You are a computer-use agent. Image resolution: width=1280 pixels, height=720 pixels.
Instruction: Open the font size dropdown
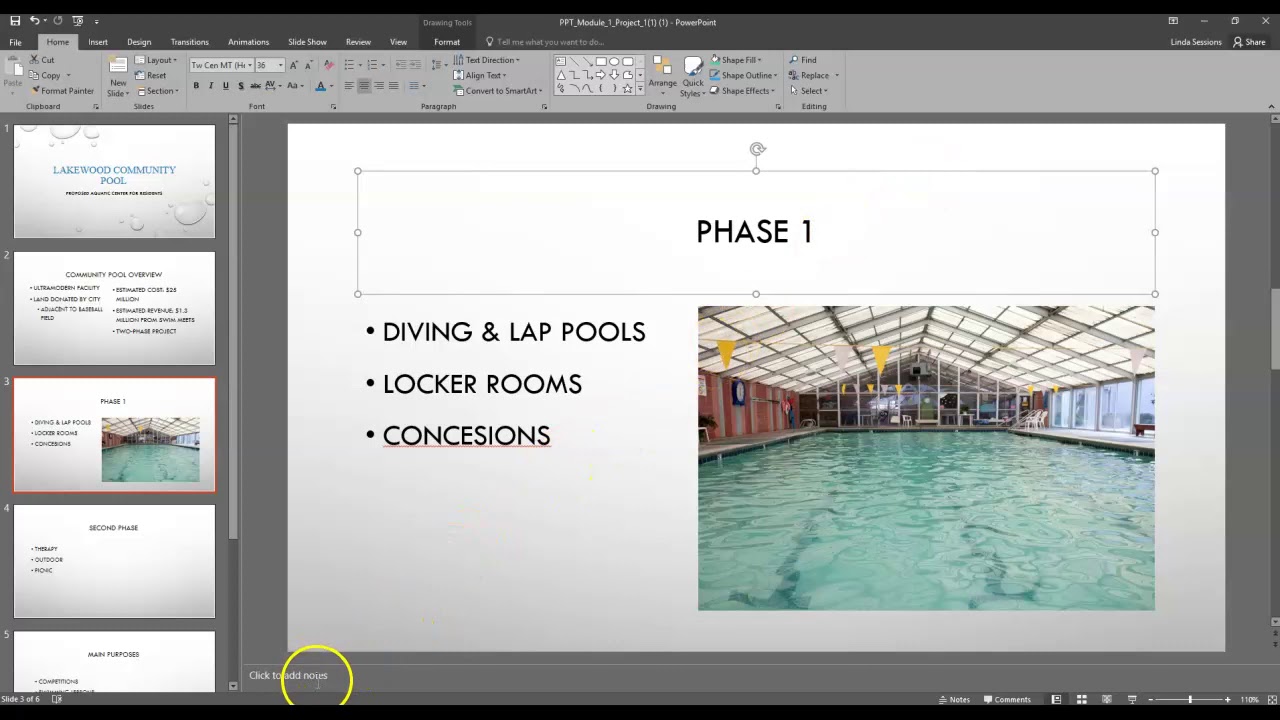[280, 65]
